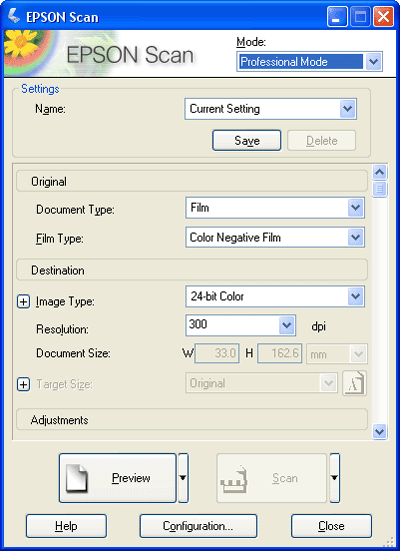Click the settings panel scrollbar thumb

pyautogui.click(x=380, y=189)
